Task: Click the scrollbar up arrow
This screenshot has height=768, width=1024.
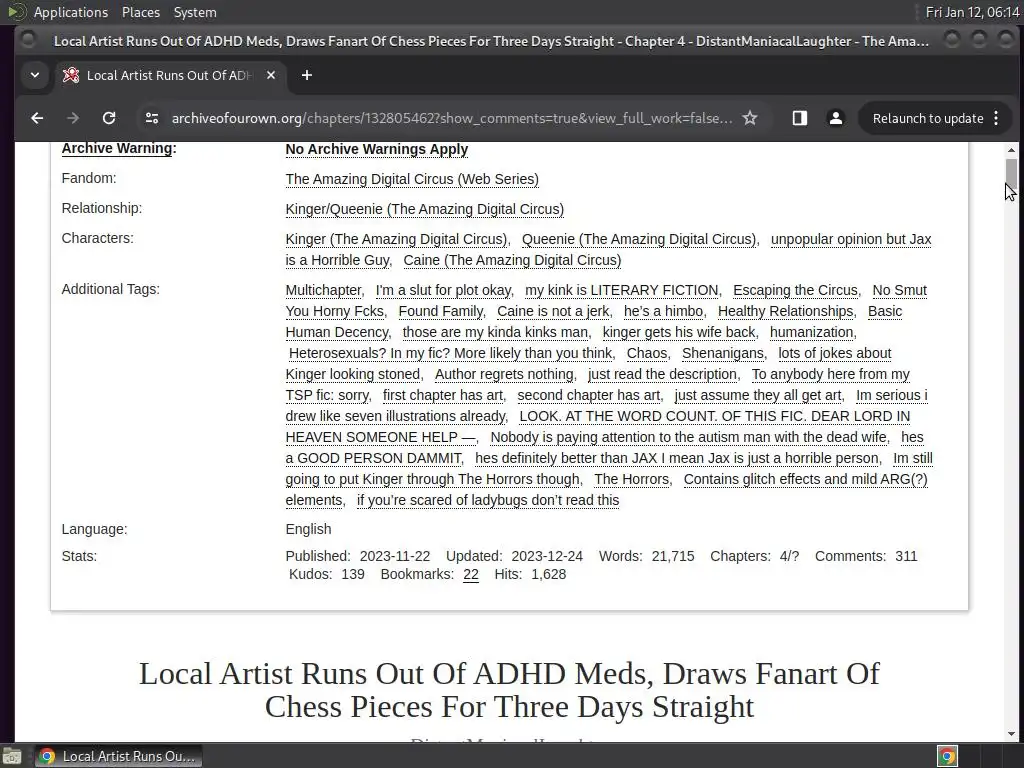Action: click(x=1011, y=150)
